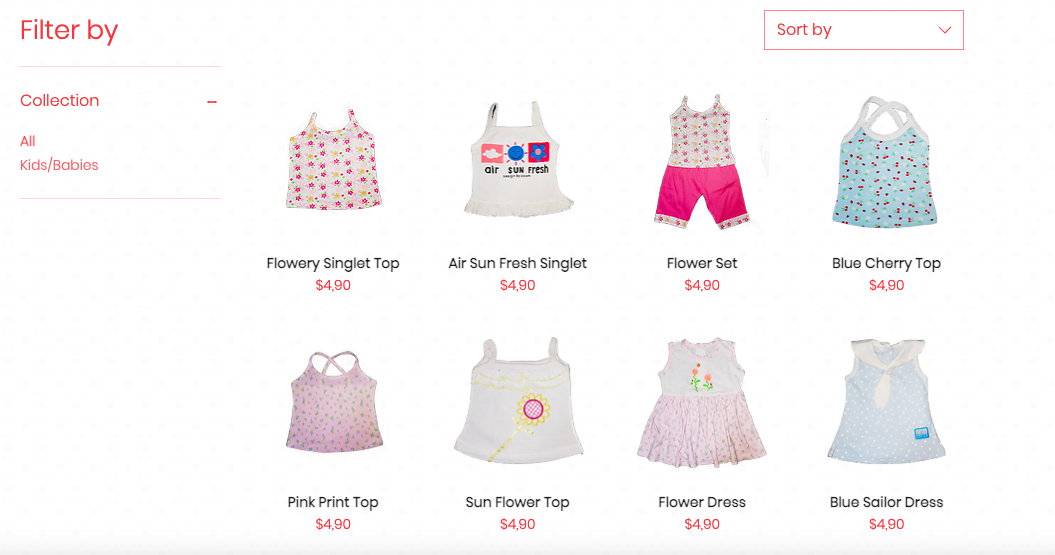This screenshot has height=555, width=1055.
Task: Click the Flower Dress product name
Action: (702, 502)
